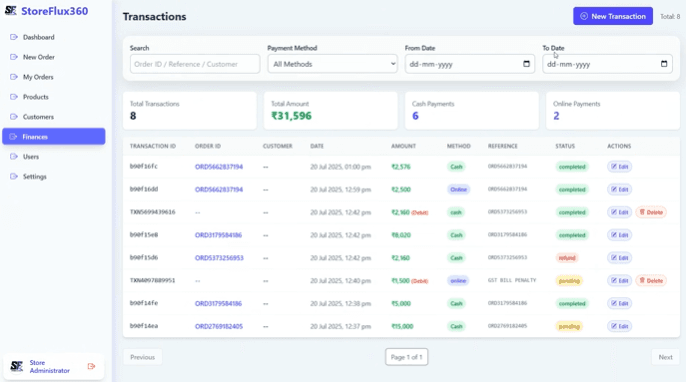Click the Total Amount ₹31,596 value
Image resolution: width=686 pixels, height=382 pixels.
pos(291,116)
